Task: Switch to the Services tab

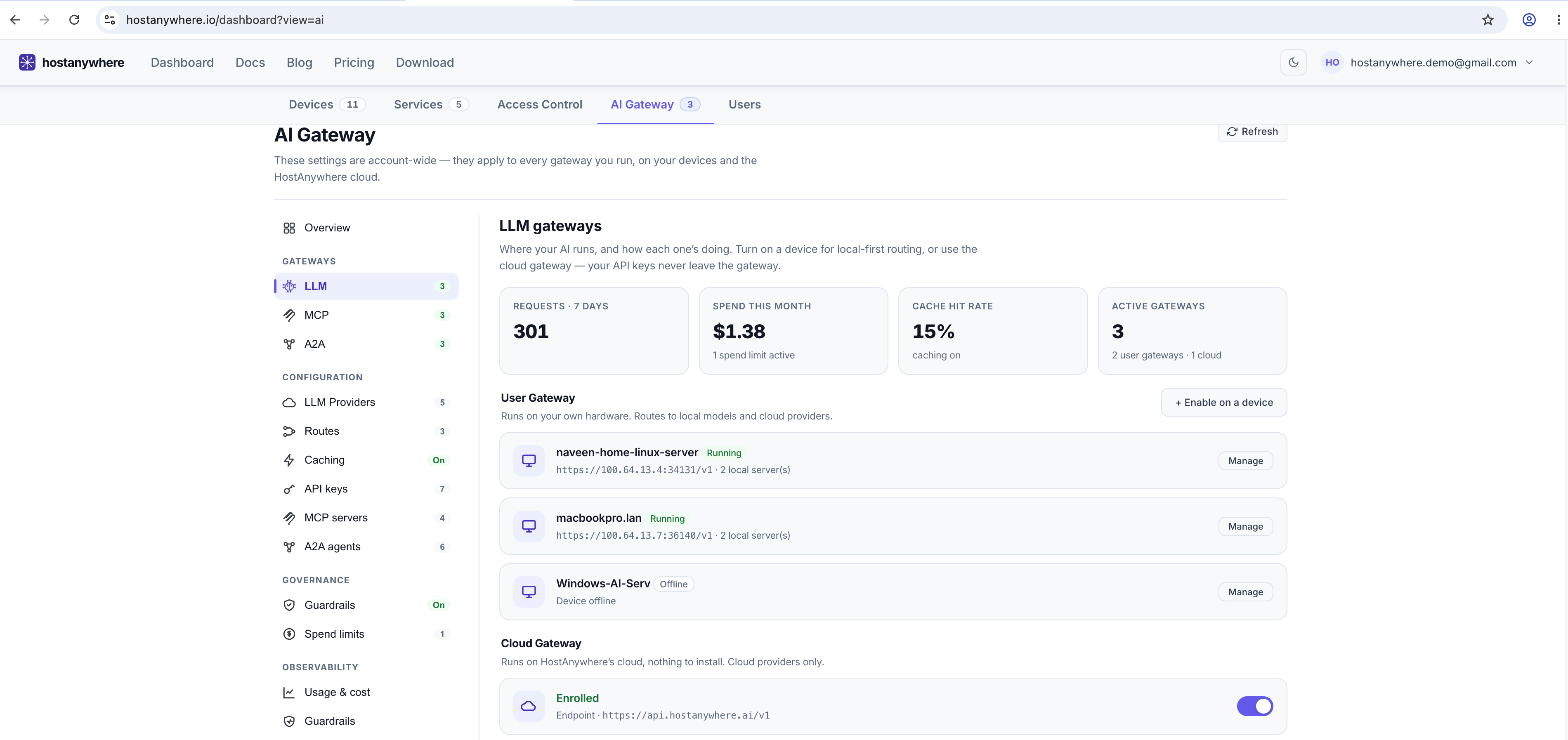Action: (x=431, y=105)
